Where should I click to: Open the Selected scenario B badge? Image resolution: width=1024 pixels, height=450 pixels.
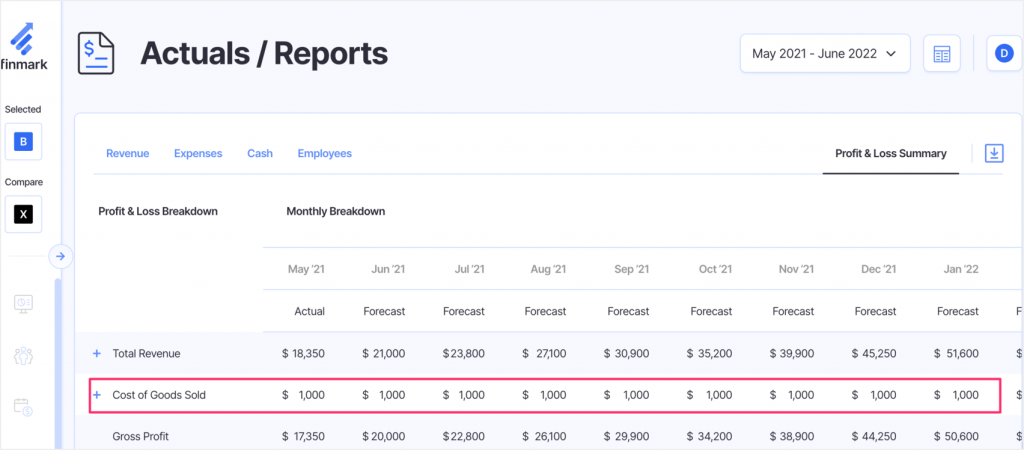pos(24,142)
